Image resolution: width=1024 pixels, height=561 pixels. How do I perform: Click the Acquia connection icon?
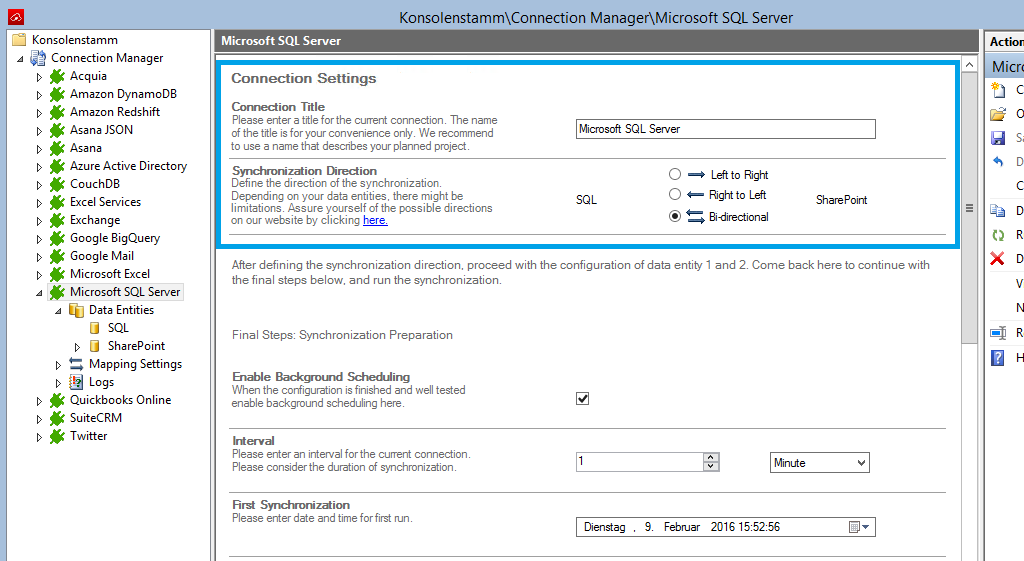pyautogui.click(x=57, y=76)
